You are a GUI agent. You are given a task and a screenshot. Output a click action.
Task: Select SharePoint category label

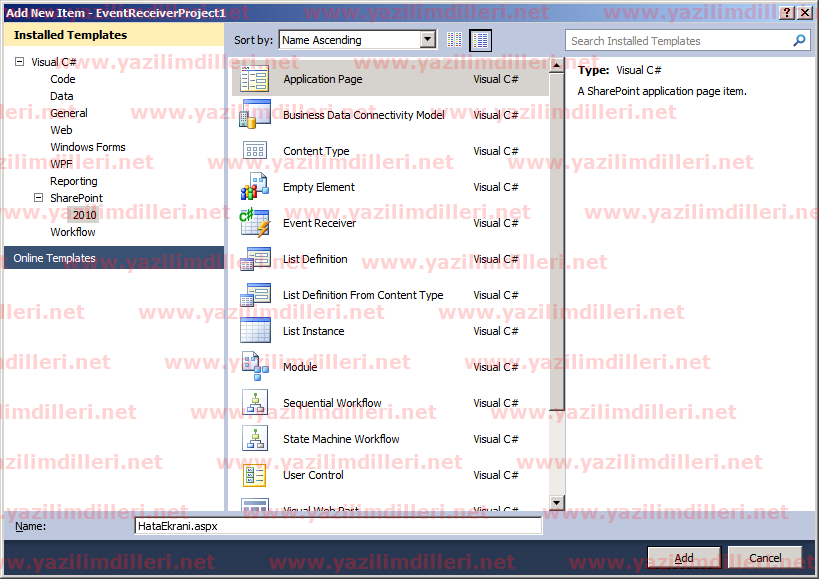coord(76,198)
